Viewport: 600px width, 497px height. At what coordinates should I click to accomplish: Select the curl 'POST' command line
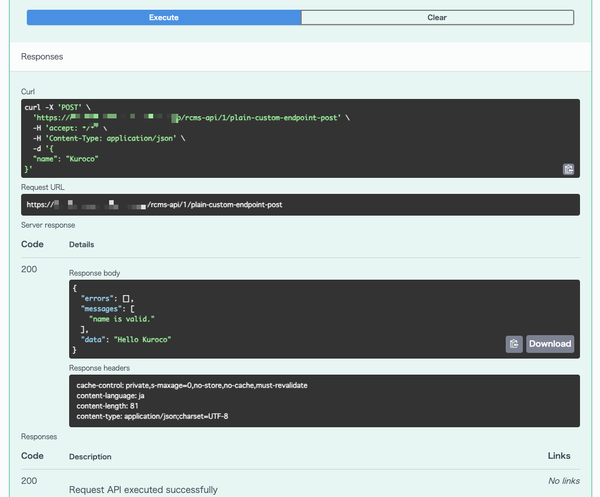[x=57, y=108]
